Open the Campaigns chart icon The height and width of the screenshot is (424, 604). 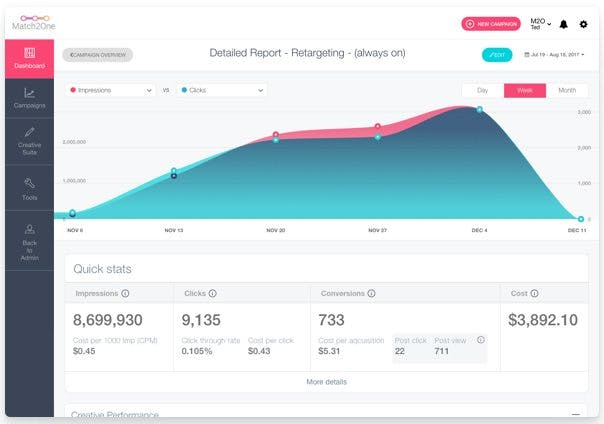(29, 93)
